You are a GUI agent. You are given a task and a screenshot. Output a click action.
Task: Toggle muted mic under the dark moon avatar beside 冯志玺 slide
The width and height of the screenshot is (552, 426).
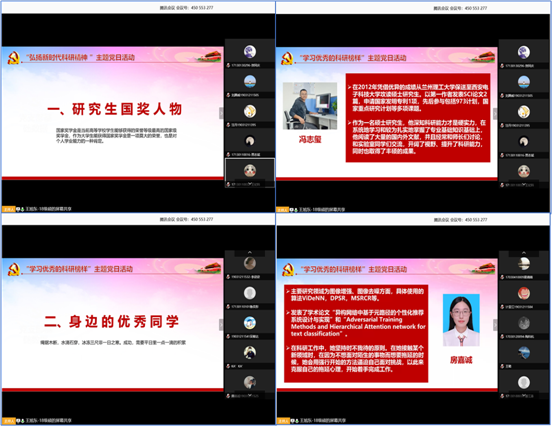click(502, 155)
